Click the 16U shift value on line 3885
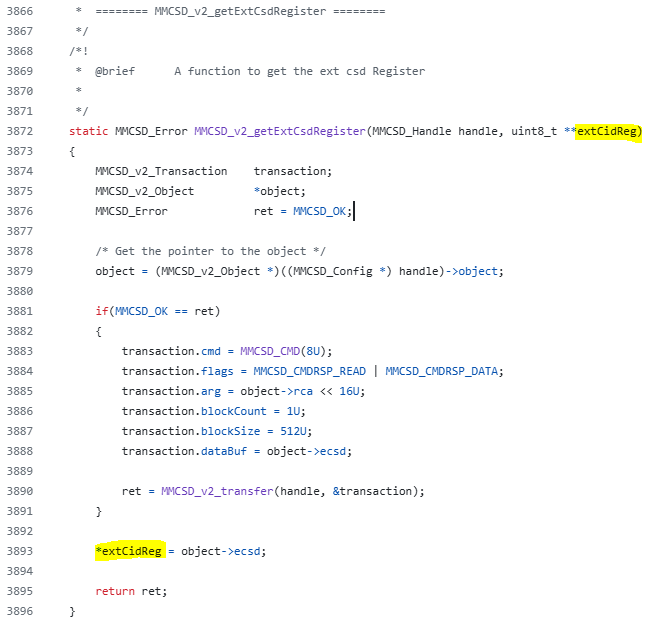 pyautogui.click(x=349, y=391)
